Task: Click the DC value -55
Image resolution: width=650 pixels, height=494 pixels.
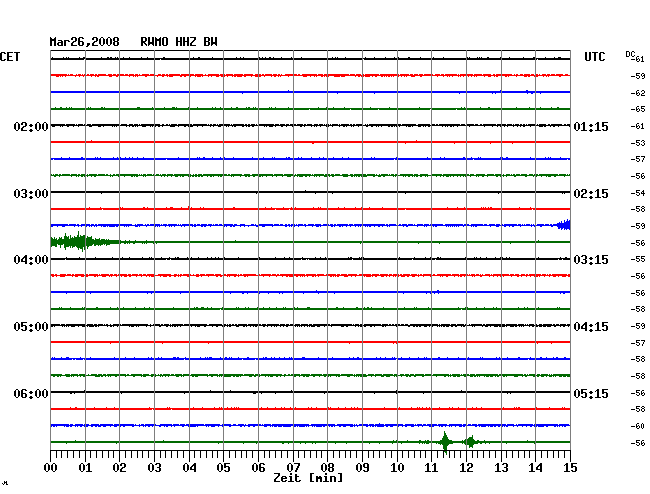Action: click(638, 259)
